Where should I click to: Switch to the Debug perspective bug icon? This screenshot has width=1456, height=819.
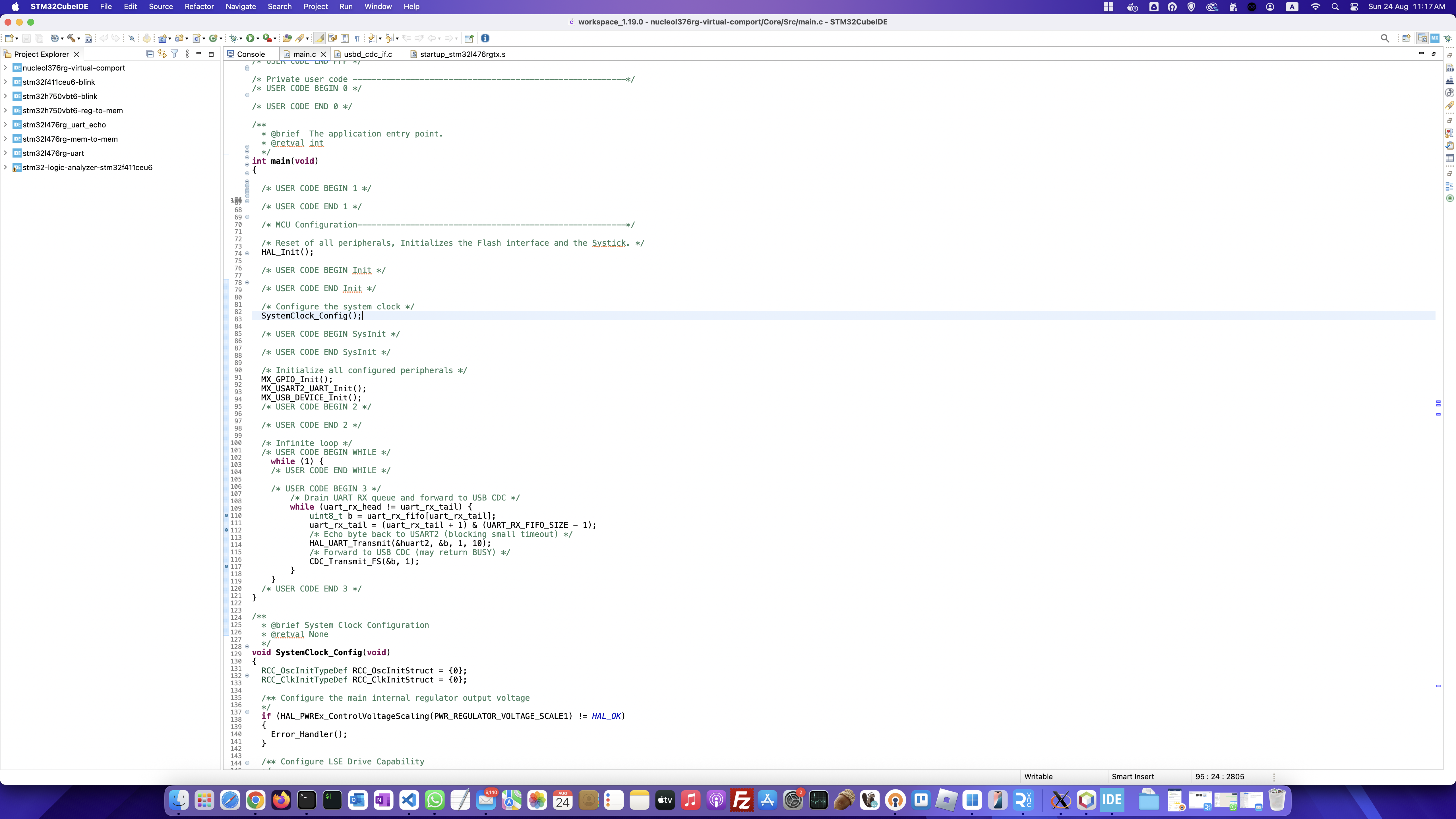(x=1448, y=38)
